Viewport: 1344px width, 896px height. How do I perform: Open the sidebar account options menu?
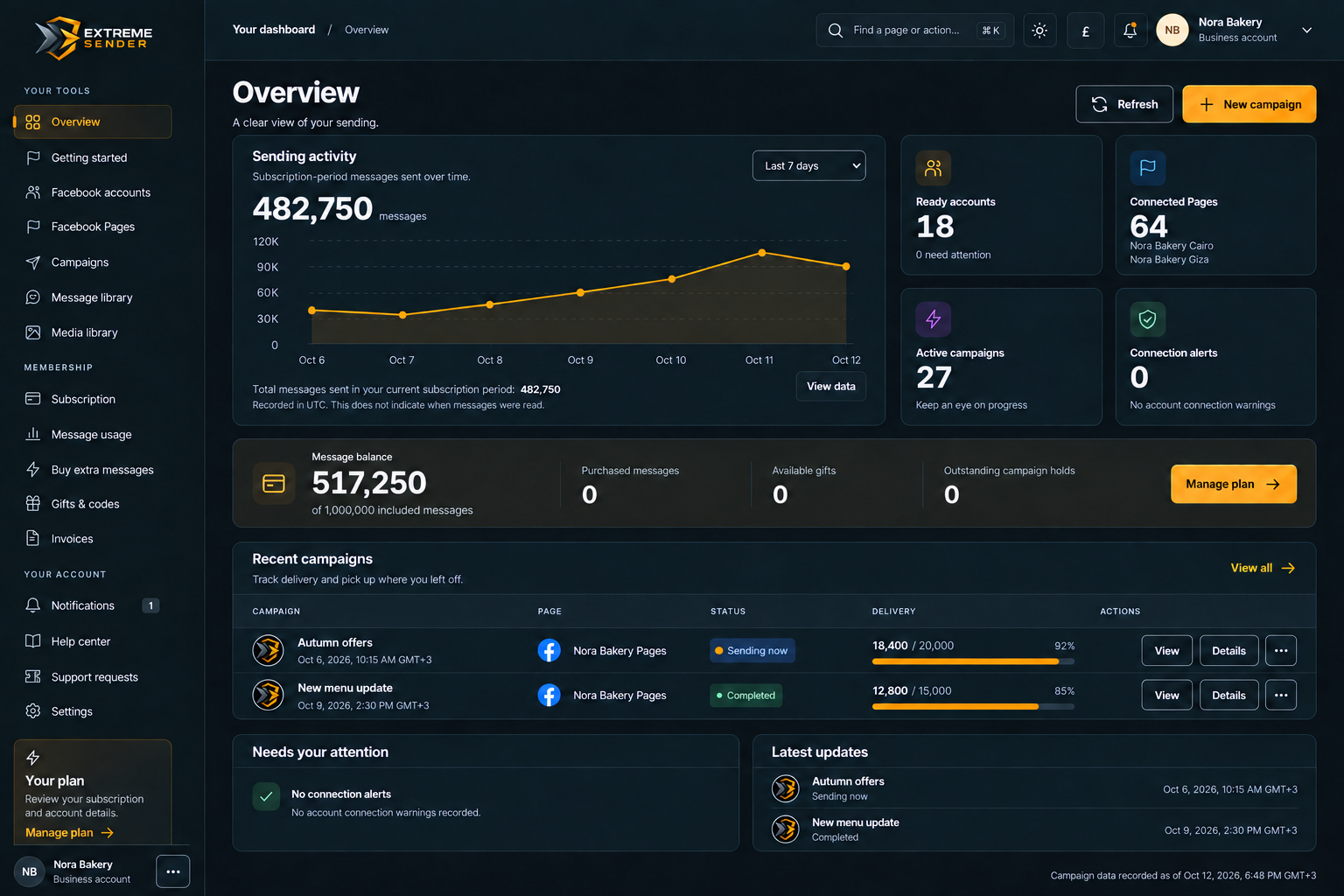(x=173, y=871)
